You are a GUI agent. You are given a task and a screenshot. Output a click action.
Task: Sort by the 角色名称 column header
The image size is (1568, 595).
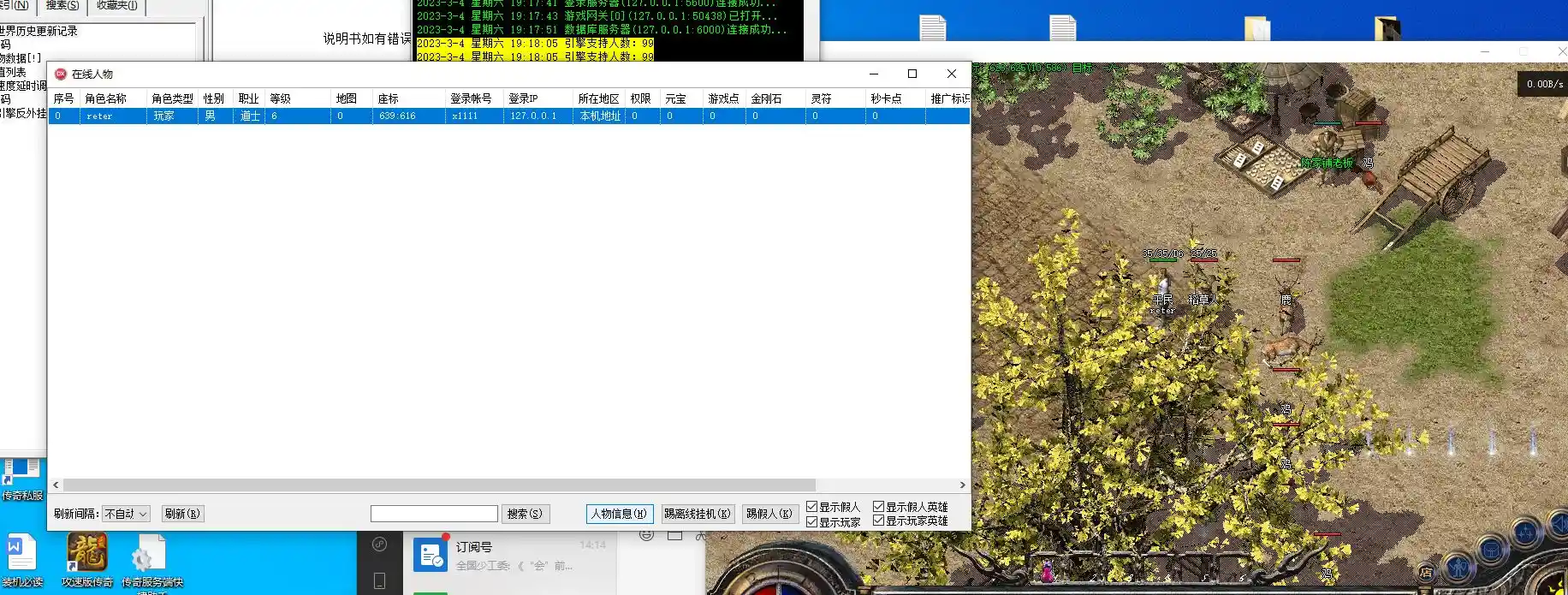tap(113, 98)
